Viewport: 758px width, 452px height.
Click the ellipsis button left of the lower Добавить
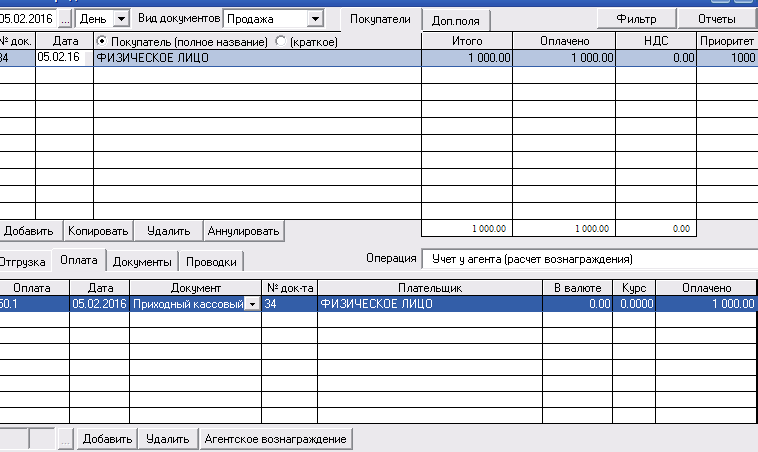click(66, 439)
